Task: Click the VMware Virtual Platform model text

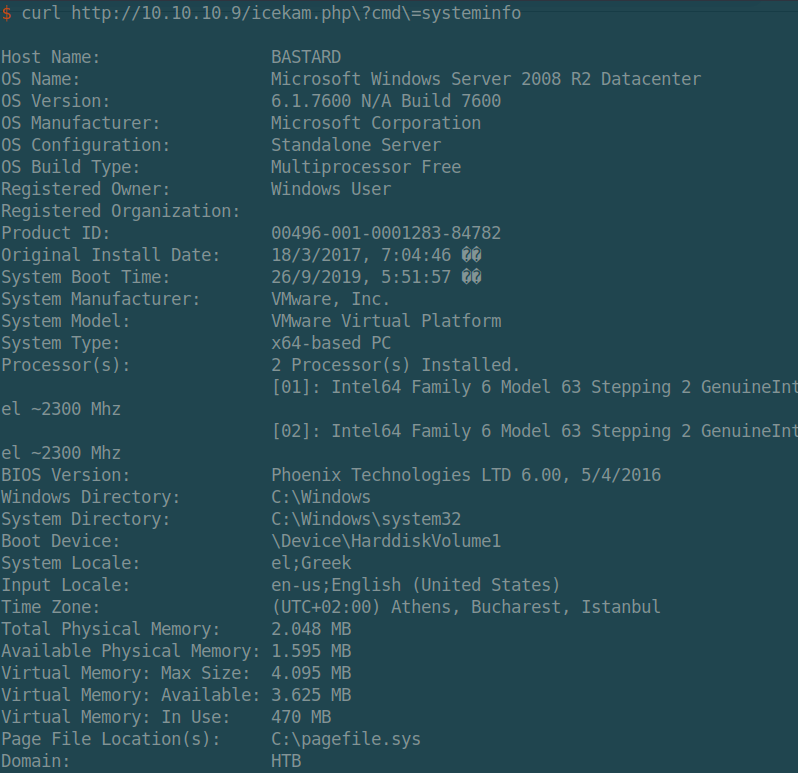Action: coord(386,321)
